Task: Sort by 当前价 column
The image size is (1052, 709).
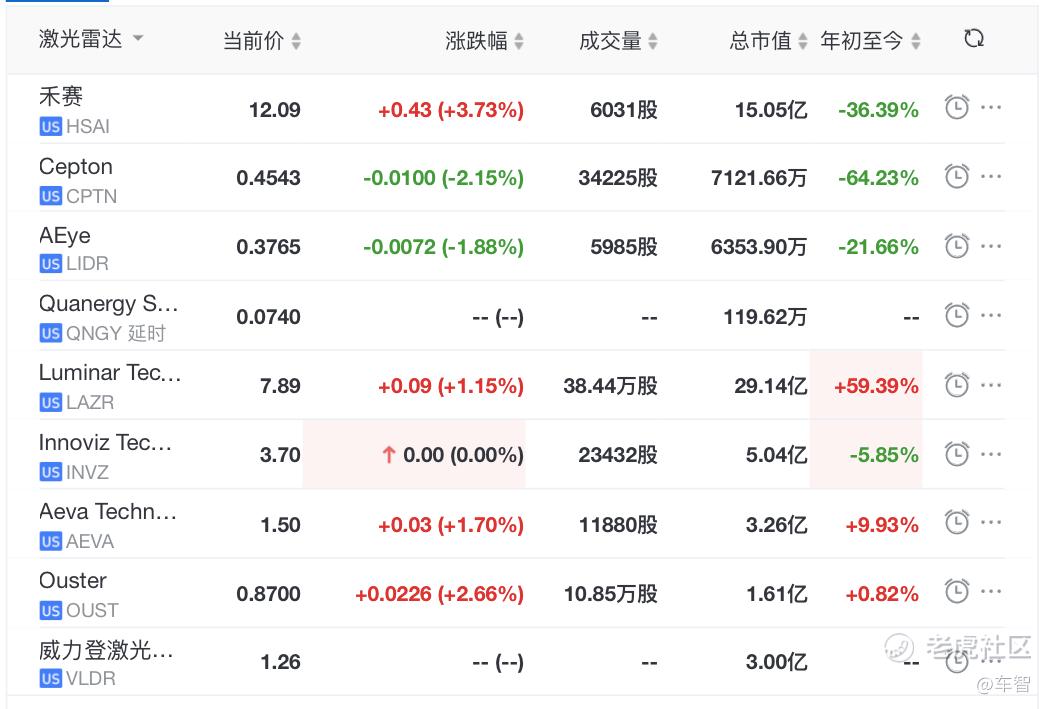Action: 261,41
